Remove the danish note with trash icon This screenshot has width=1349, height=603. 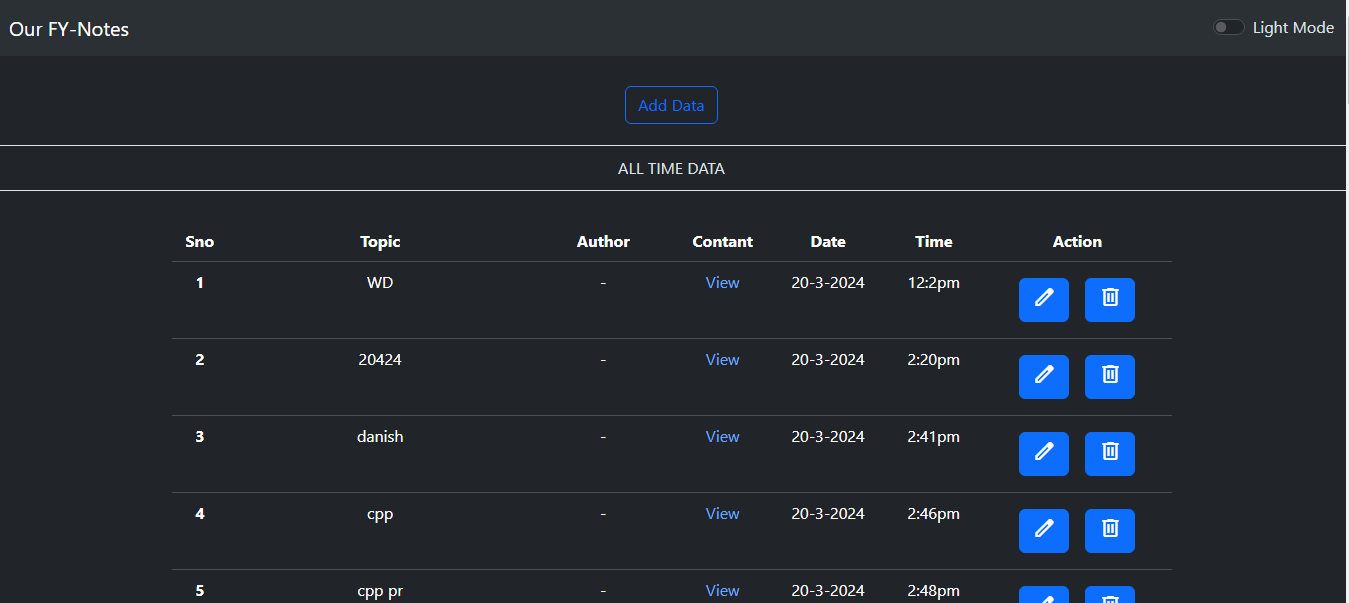coord(1109,453)
